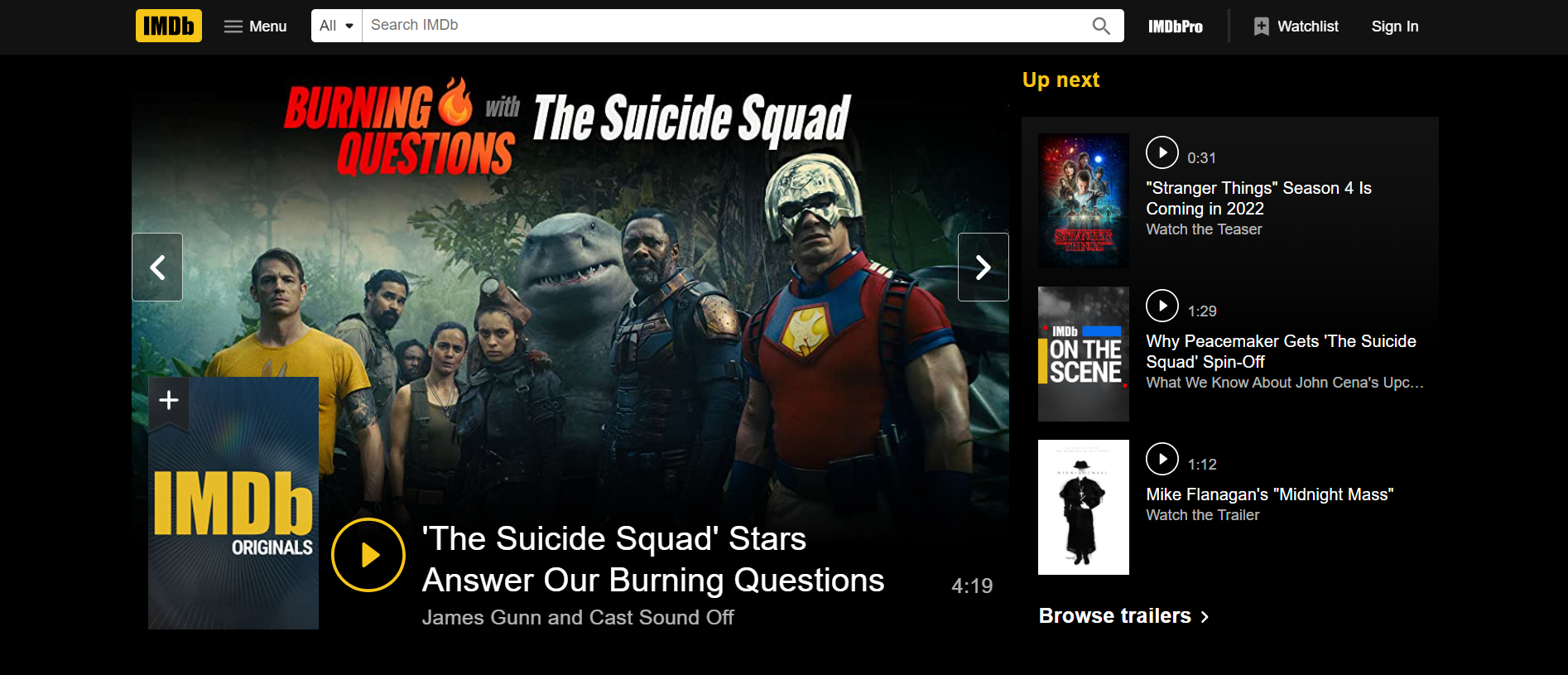The image size is (1568, 675).
Task: Click the 0:31 duration label
Action: [x=1201, y=158]
